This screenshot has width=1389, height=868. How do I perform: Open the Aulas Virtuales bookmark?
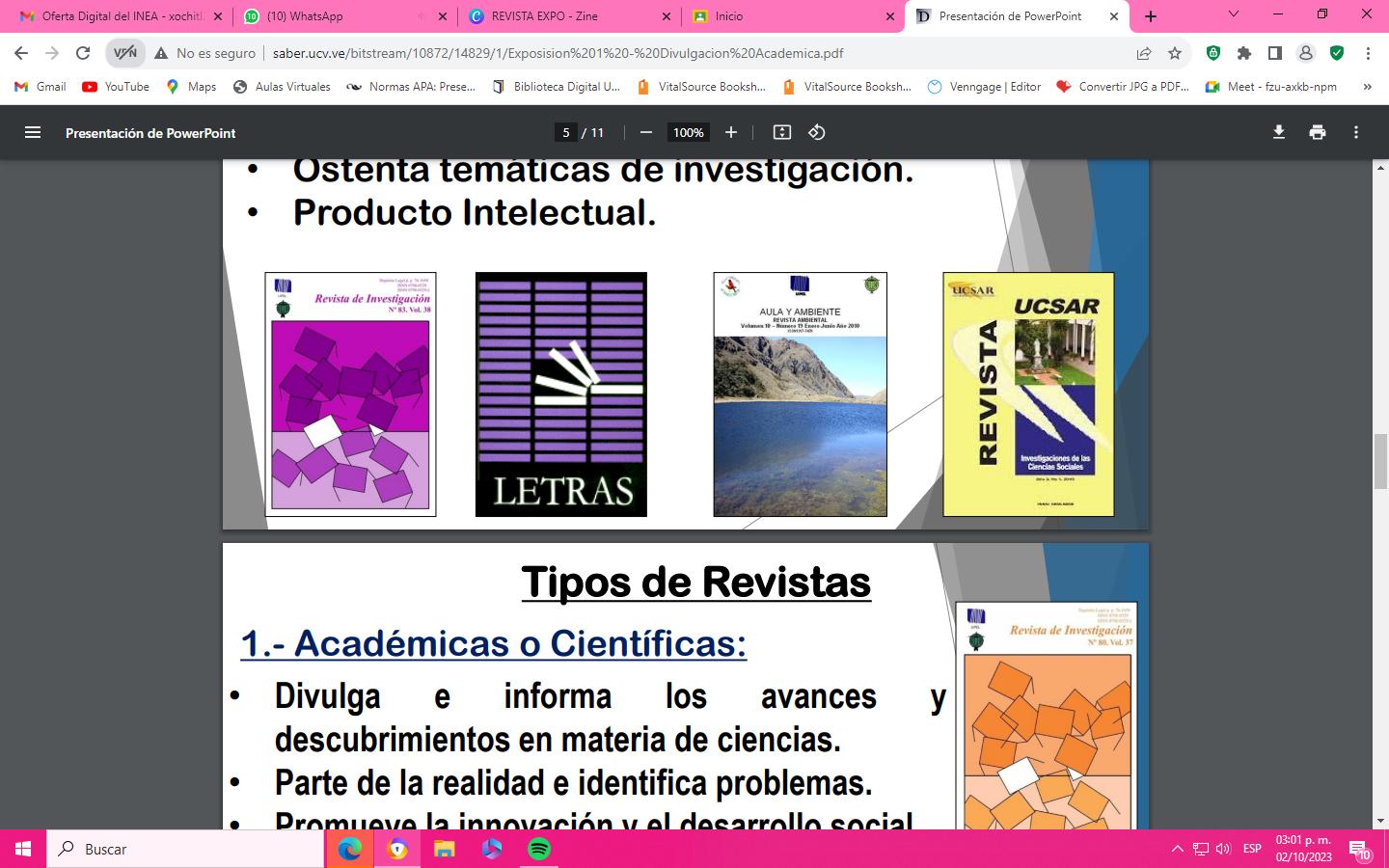[282, 86]
